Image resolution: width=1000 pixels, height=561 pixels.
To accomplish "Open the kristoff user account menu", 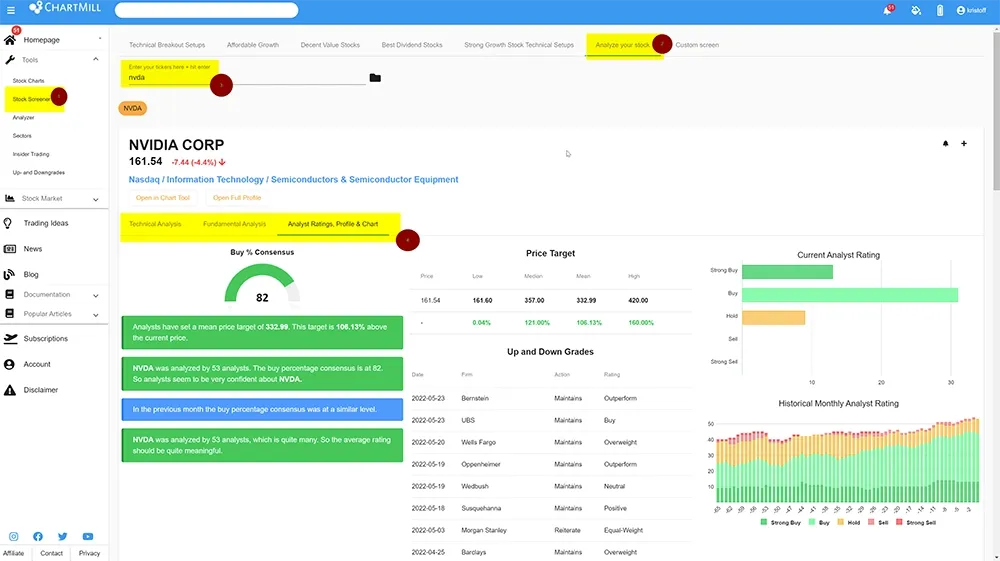I will [x=971, y=10].
